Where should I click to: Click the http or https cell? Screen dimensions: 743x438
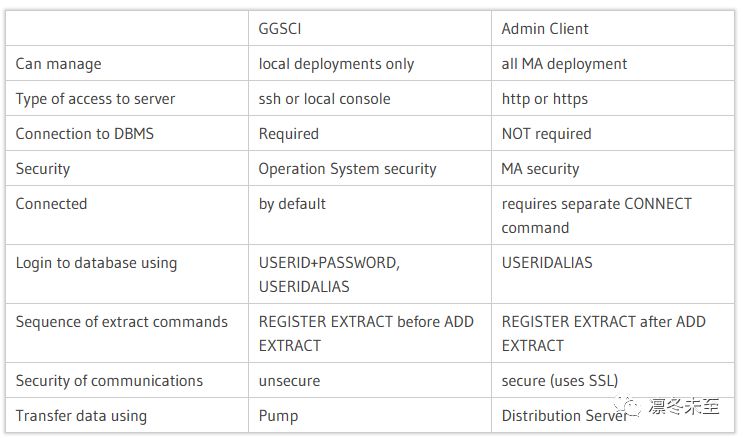(544, 99)
